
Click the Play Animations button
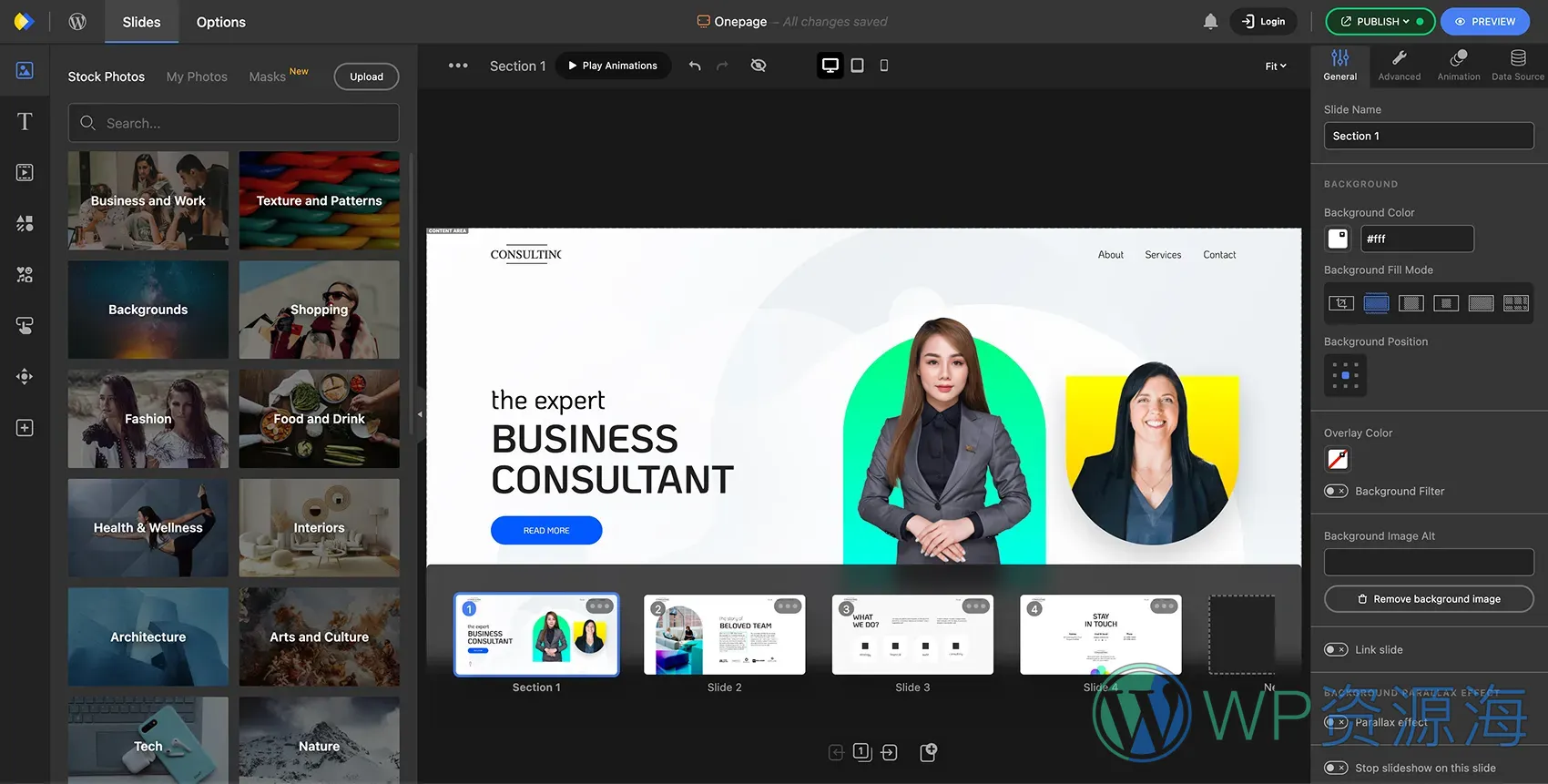(613, 66)
